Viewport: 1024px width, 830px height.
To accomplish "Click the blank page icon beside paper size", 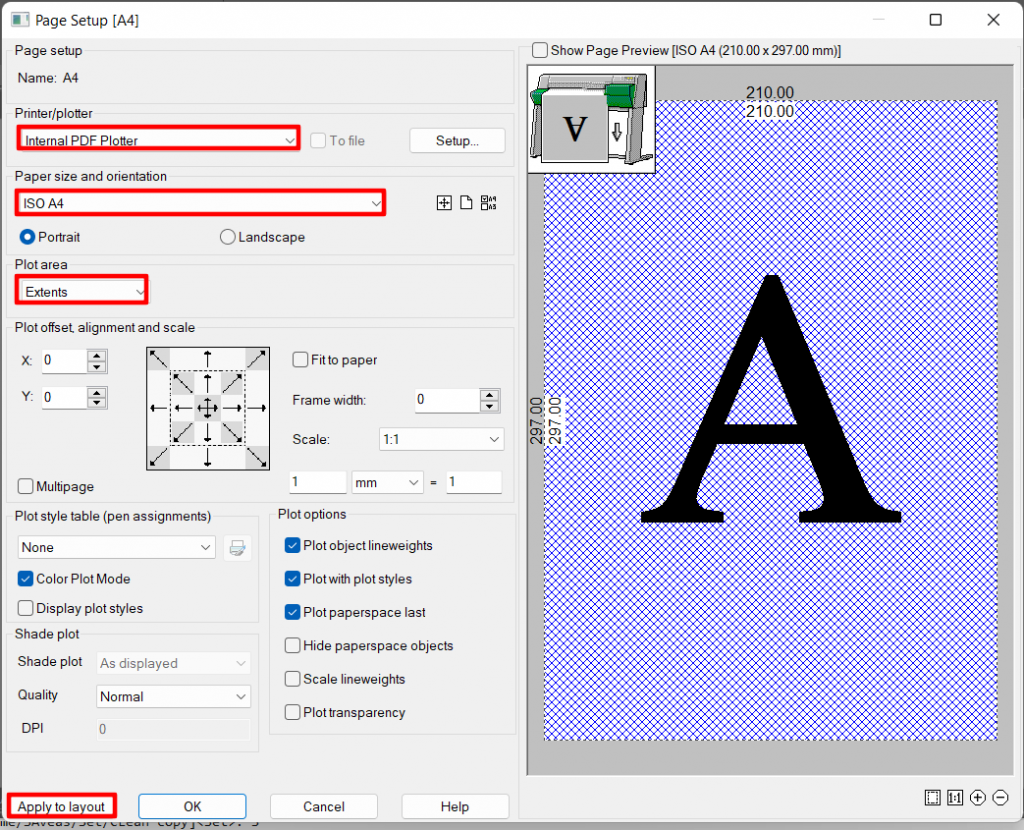I will [x=466, y=203].
